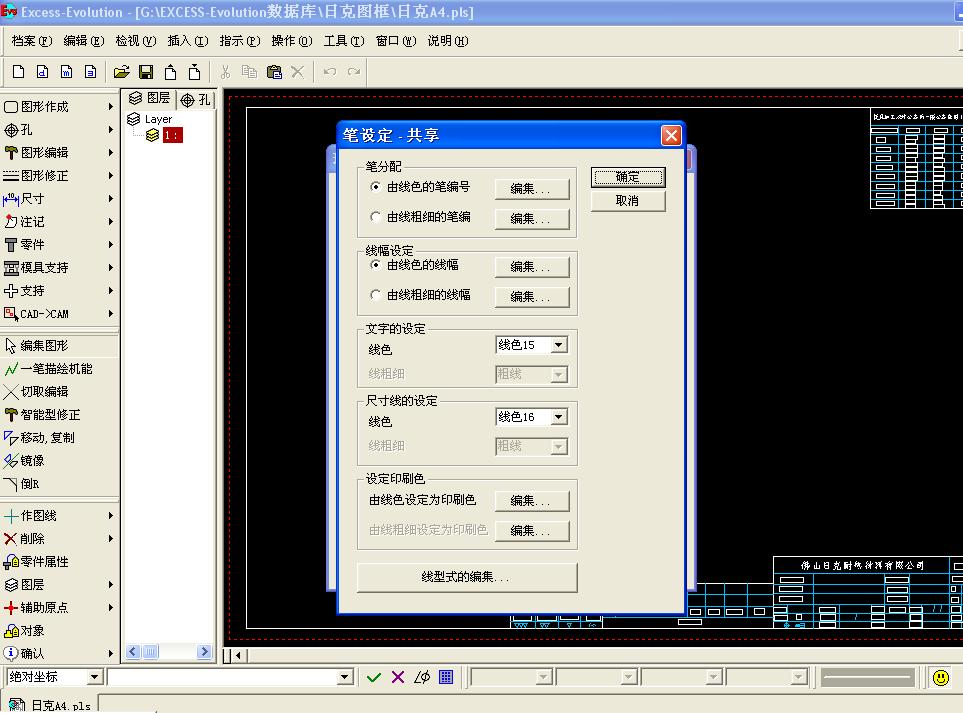Close the 笔设定 dialog

[x=671, y=135]
